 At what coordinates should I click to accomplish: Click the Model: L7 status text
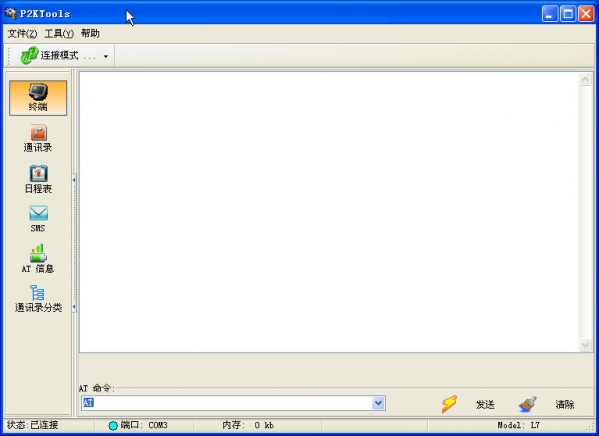(518, 425)
